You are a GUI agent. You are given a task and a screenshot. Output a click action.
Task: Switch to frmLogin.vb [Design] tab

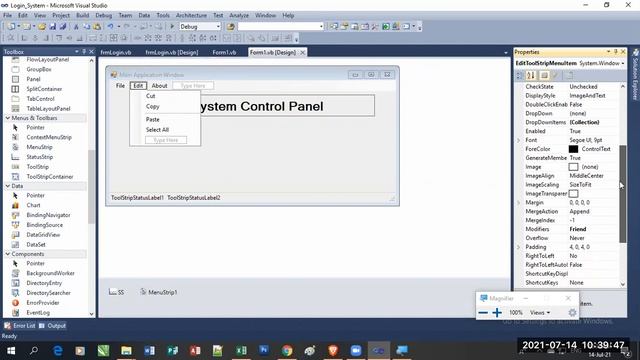172,52
